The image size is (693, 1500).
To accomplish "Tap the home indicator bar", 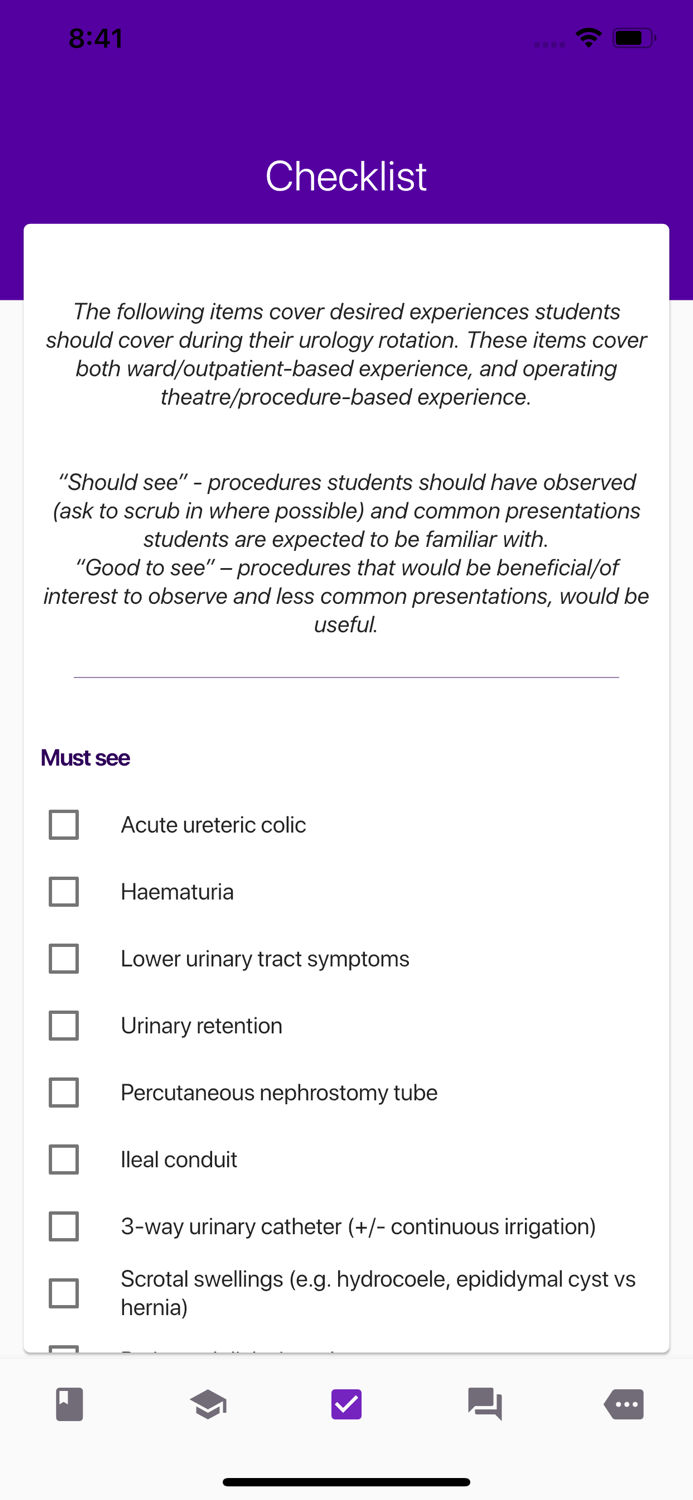I will click(x=346, y=1481).
